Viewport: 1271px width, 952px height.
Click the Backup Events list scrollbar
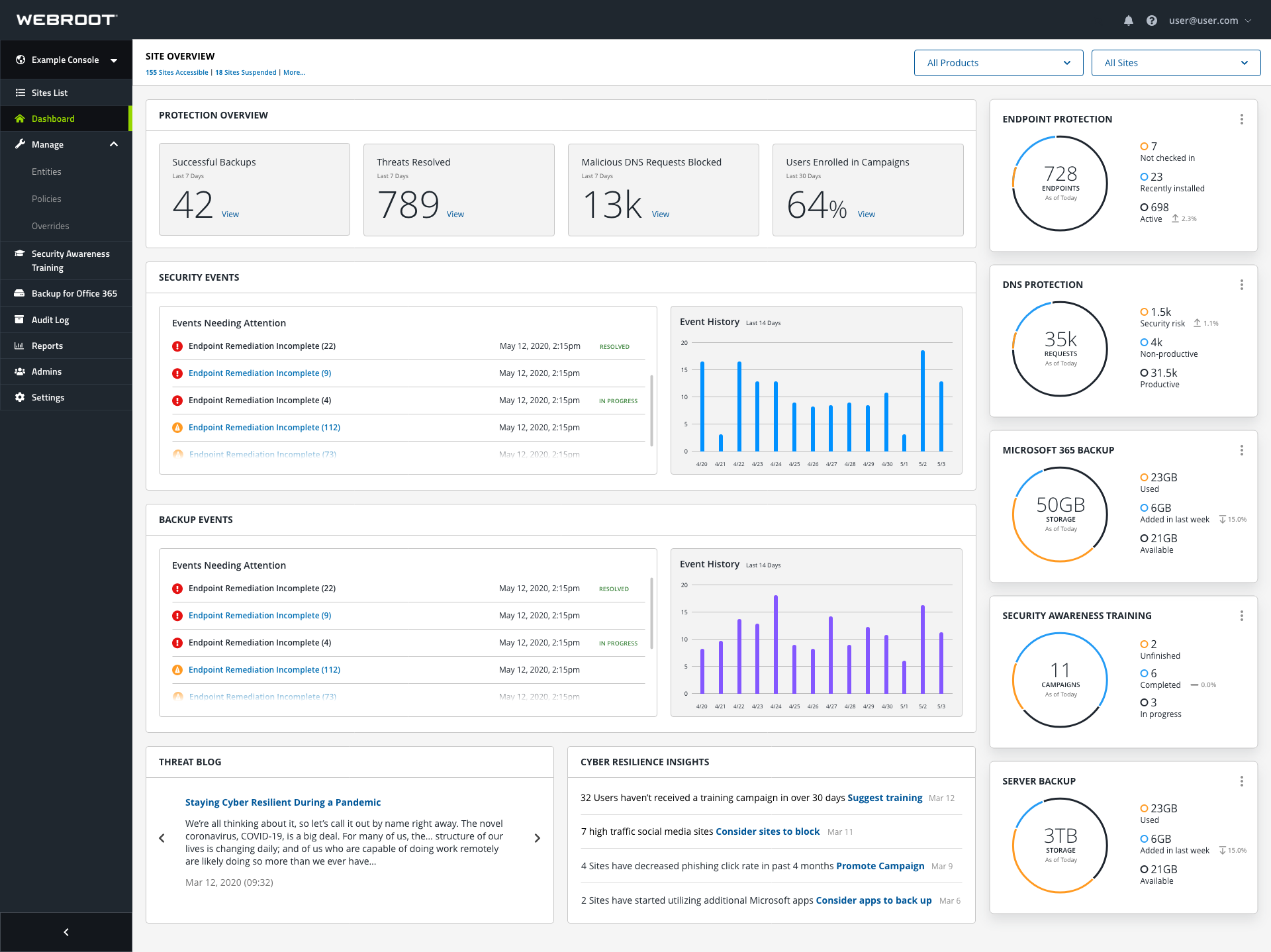[651, 612]
